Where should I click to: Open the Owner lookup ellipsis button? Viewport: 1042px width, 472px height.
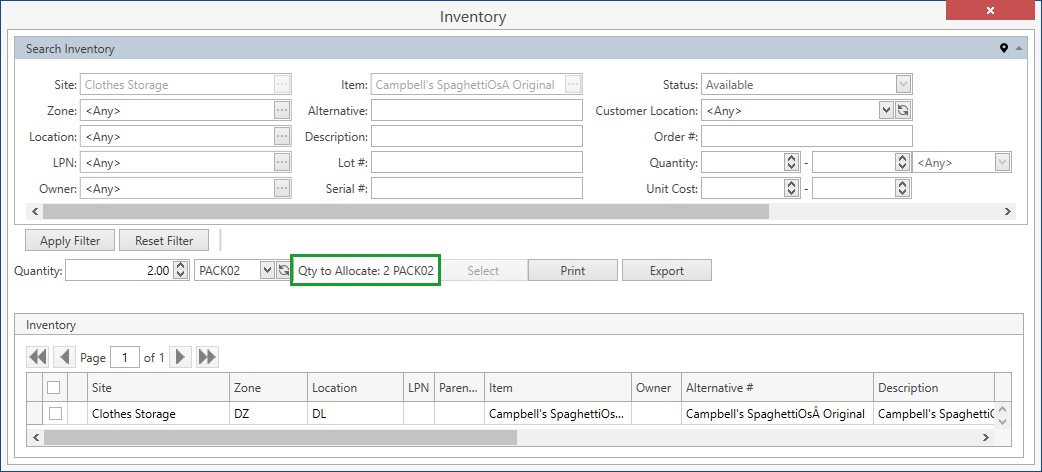(282, 188)
